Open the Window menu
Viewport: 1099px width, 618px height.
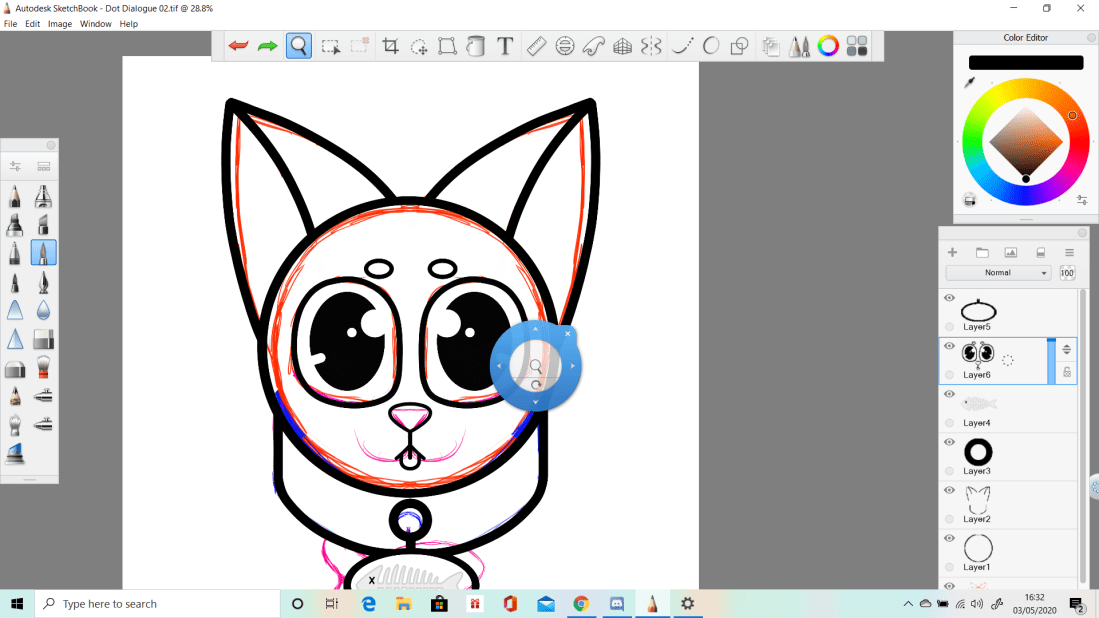[96, 24]
